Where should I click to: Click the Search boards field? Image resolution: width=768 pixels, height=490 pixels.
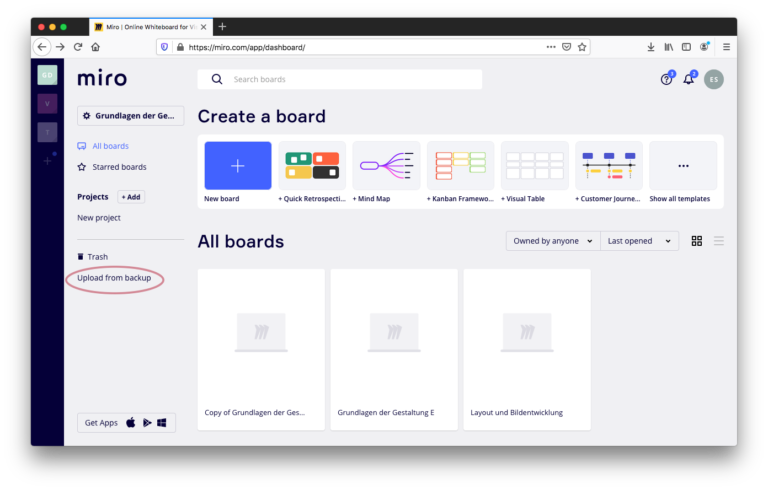(339, 79)
